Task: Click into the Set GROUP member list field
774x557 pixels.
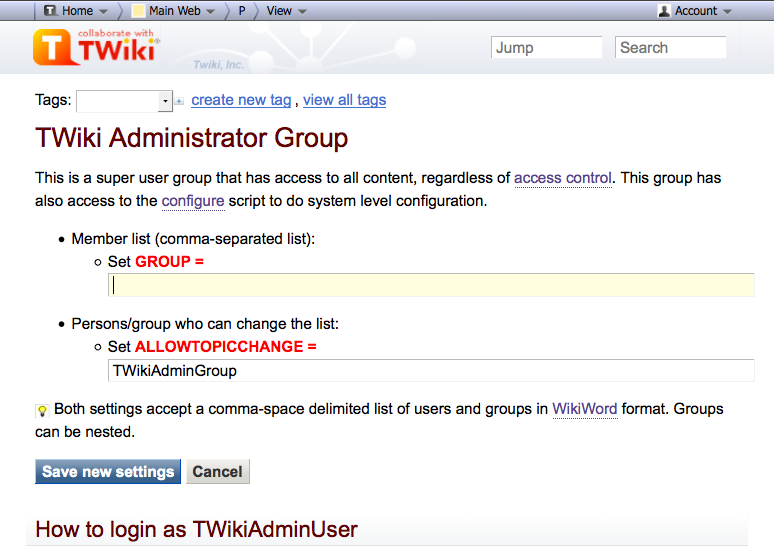Action: [x=431, y=285]
